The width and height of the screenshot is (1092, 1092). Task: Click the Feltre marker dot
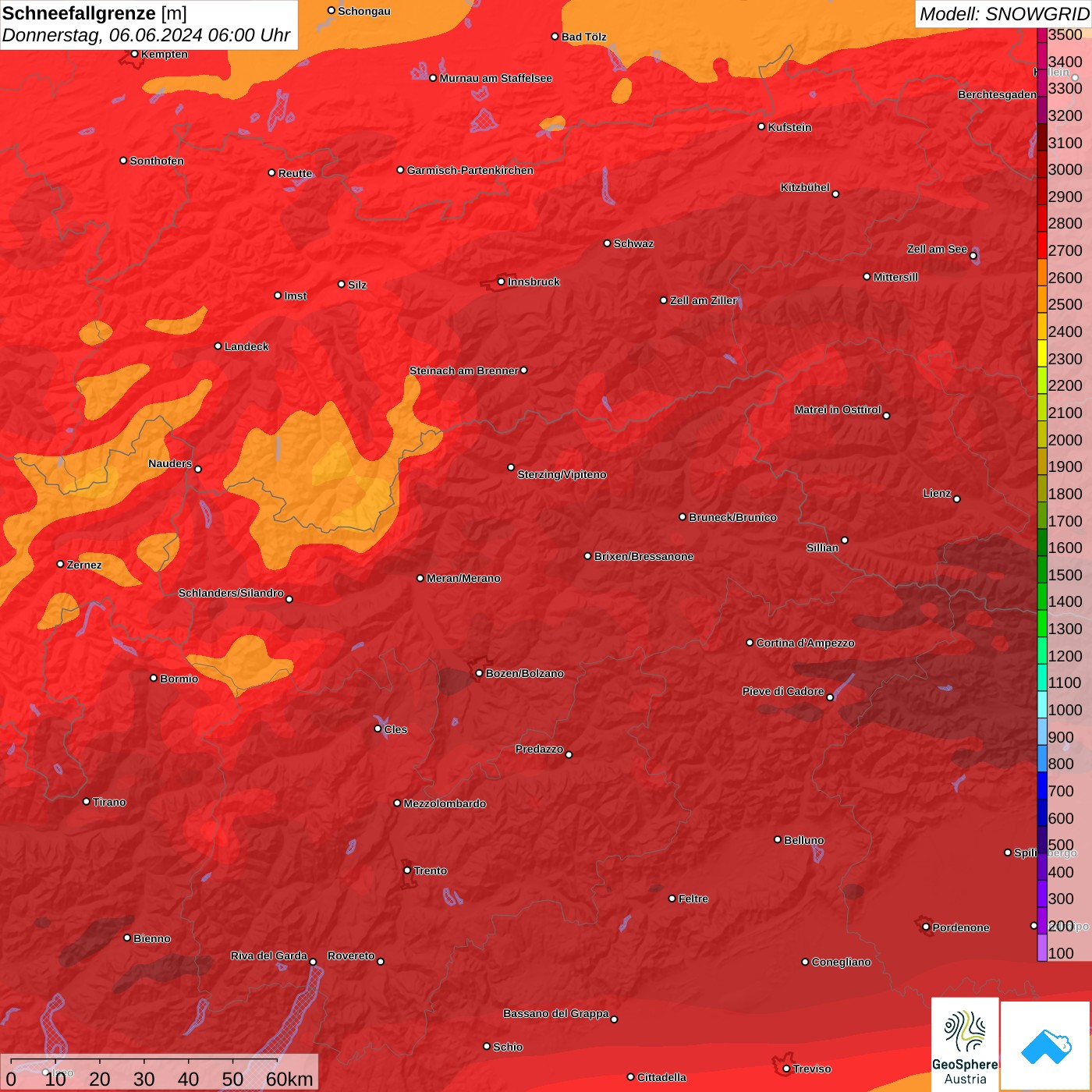point(672,898)
